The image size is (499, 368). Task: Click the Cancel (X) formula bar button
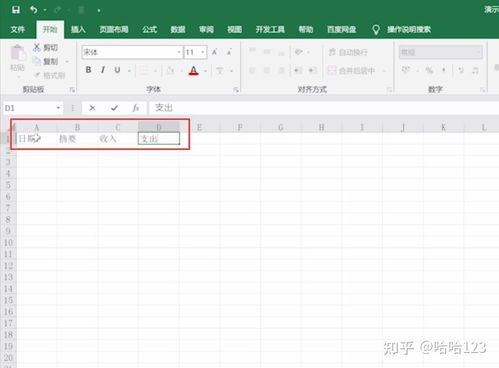coord(92,108)
